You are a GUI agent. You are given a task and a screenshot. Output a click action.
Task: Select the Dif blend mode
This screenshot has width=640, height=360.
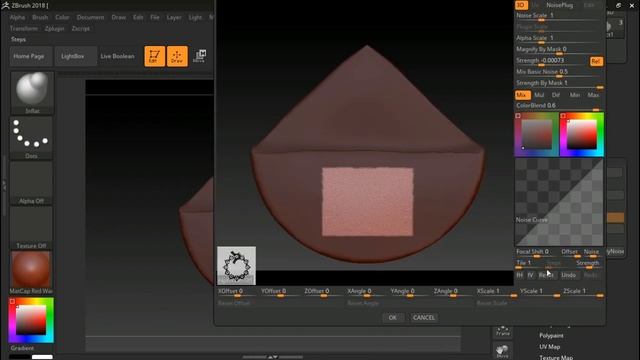(556, 95)
